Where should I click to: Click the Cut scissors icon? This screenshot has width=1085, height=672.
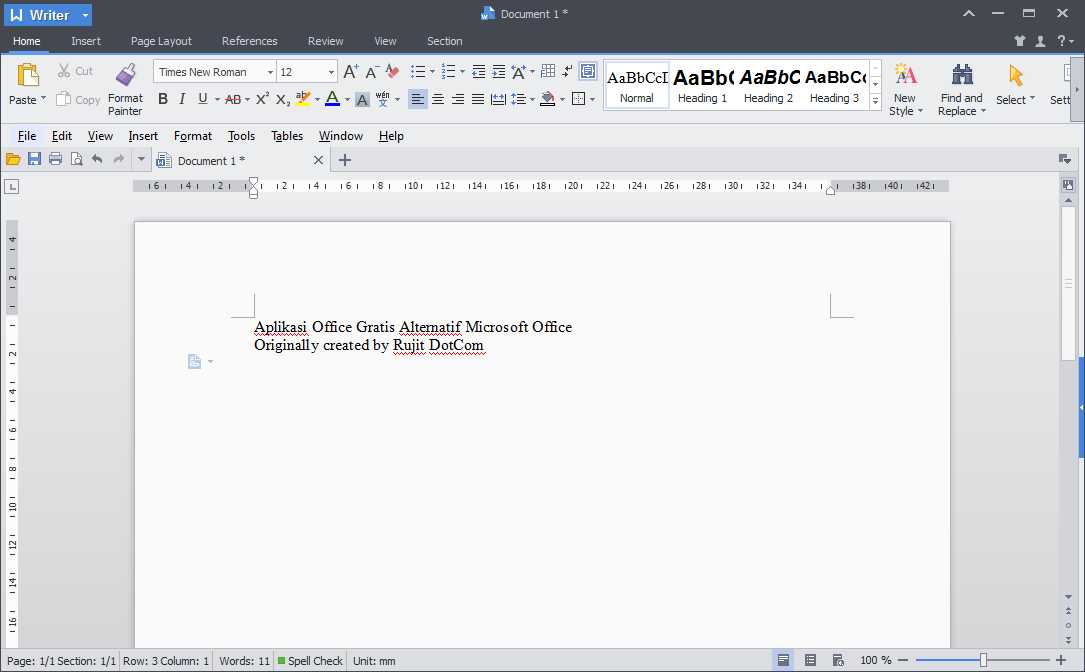coord(64,71)
